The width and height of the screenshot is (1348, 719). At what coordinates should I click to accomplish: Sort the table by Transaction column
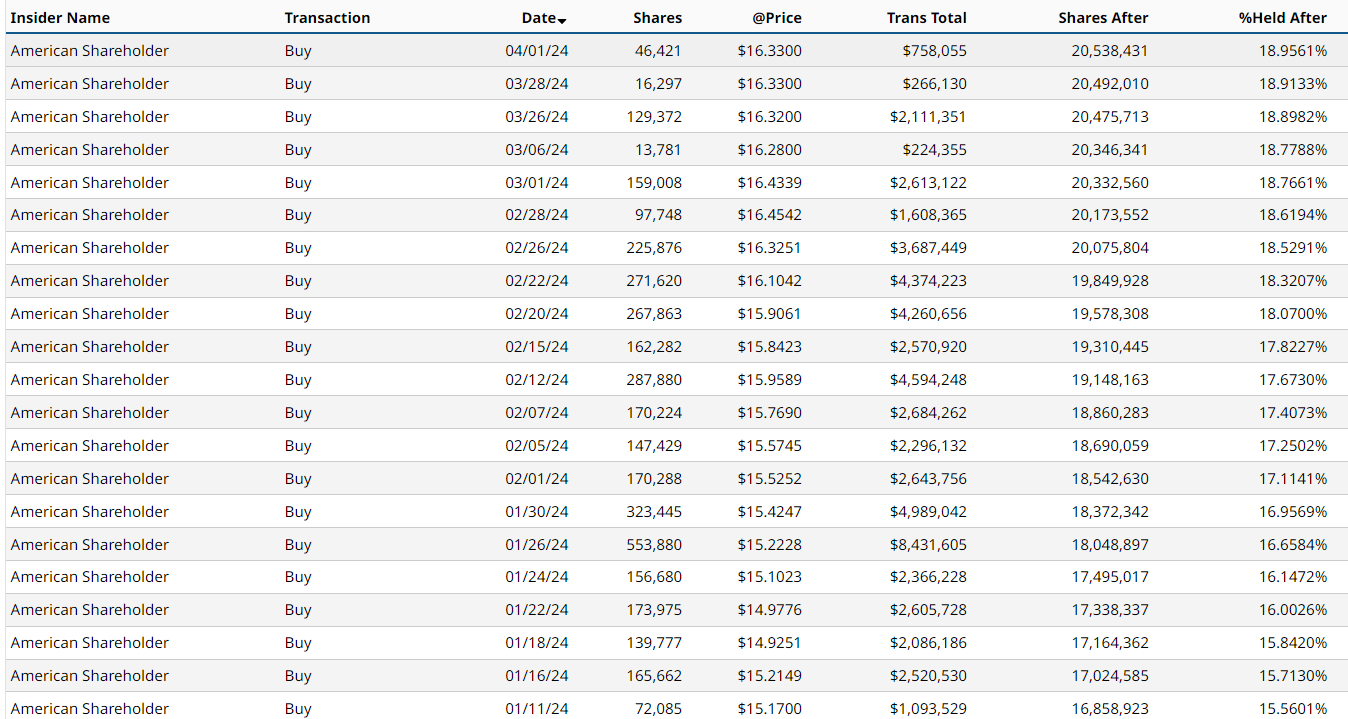click(x=327, y=17)
